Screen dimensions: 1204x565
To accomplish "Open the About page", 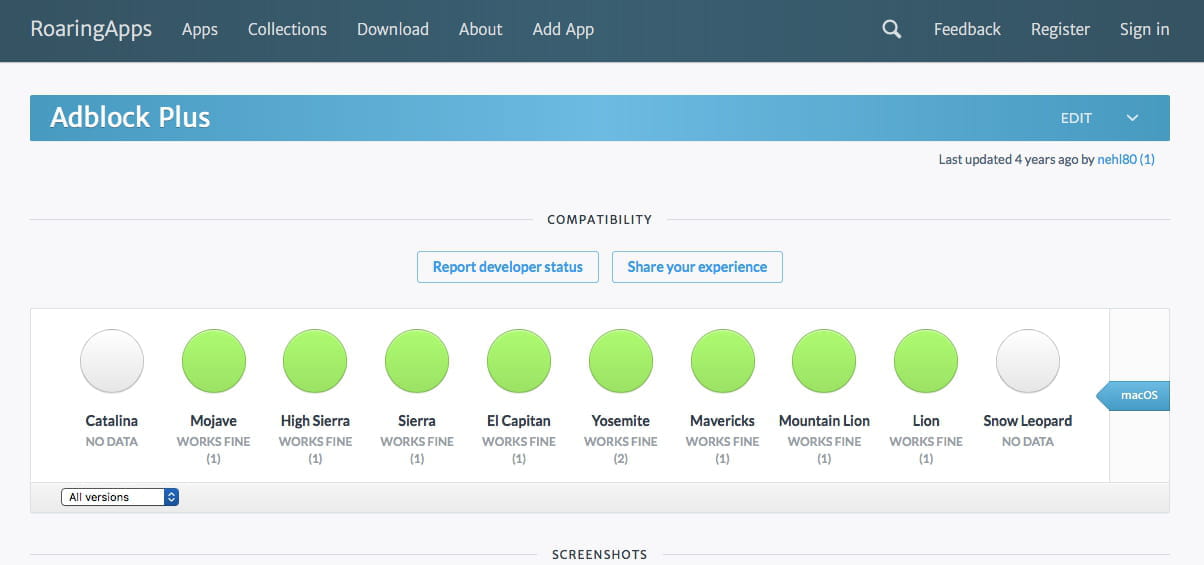I will point(480,30).
